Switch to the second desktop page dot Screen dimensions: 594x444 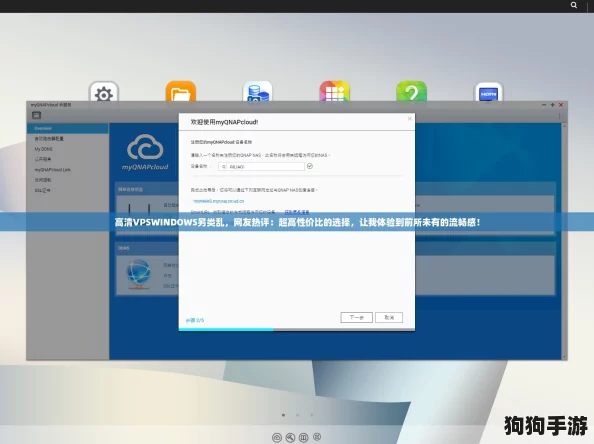click(298, 415)
